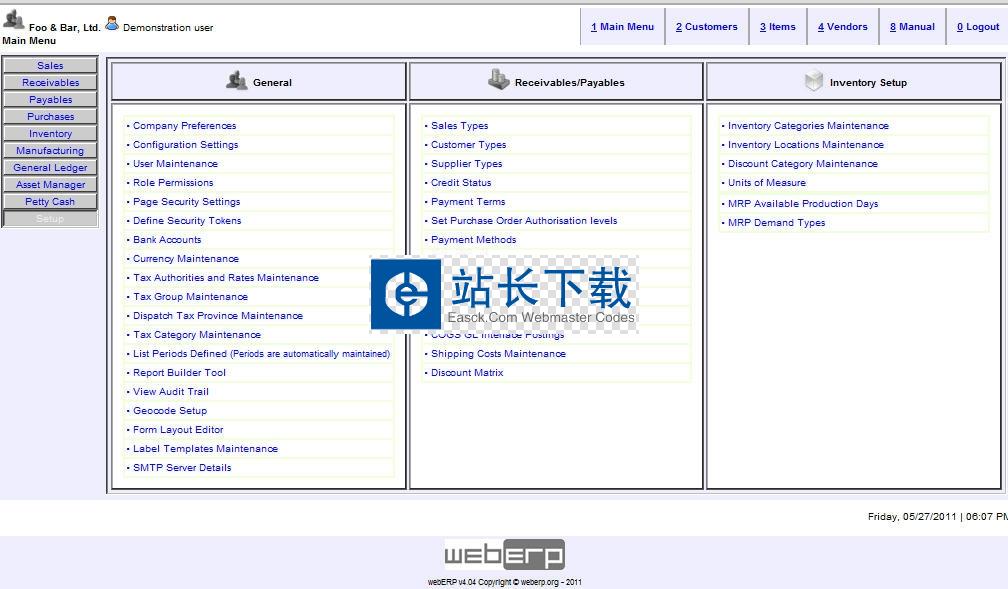Click the company icon beside Foo & Bar, Ltd.
This screenshot has height=589, width=1008.
click(14, 20)
